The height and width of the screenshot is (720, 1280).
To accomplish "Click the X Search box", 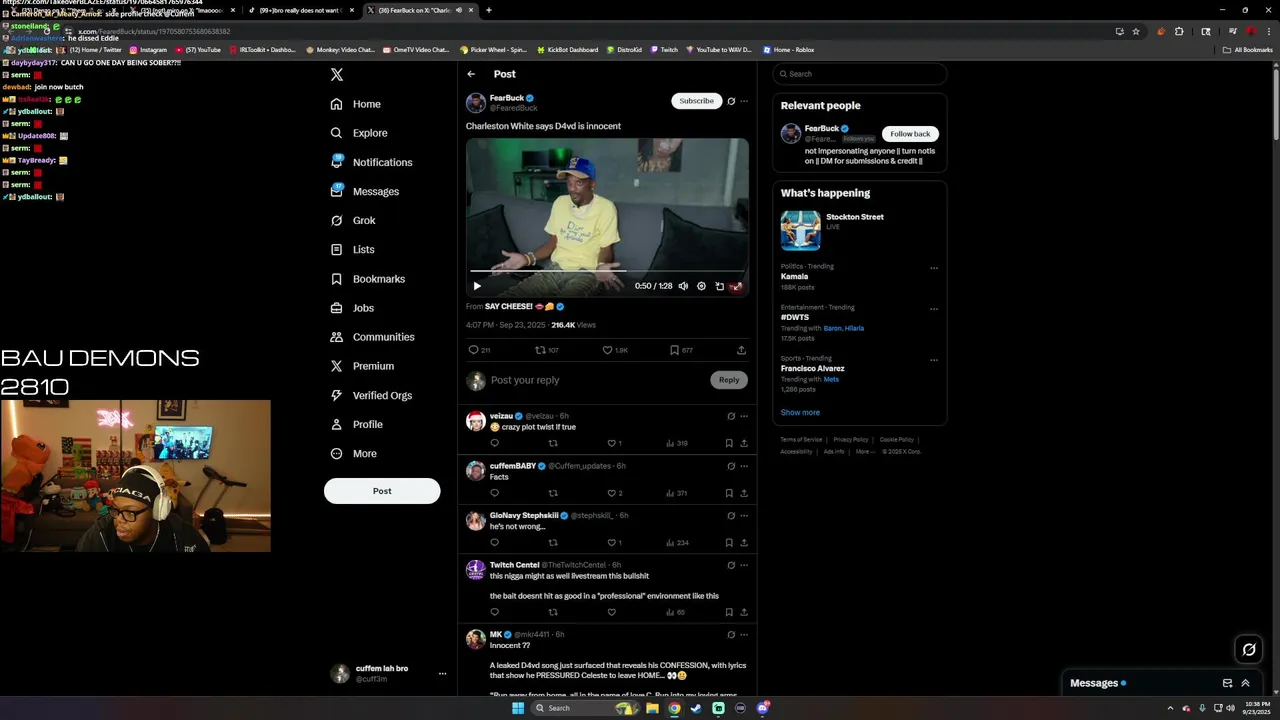I will click(859, 74).
